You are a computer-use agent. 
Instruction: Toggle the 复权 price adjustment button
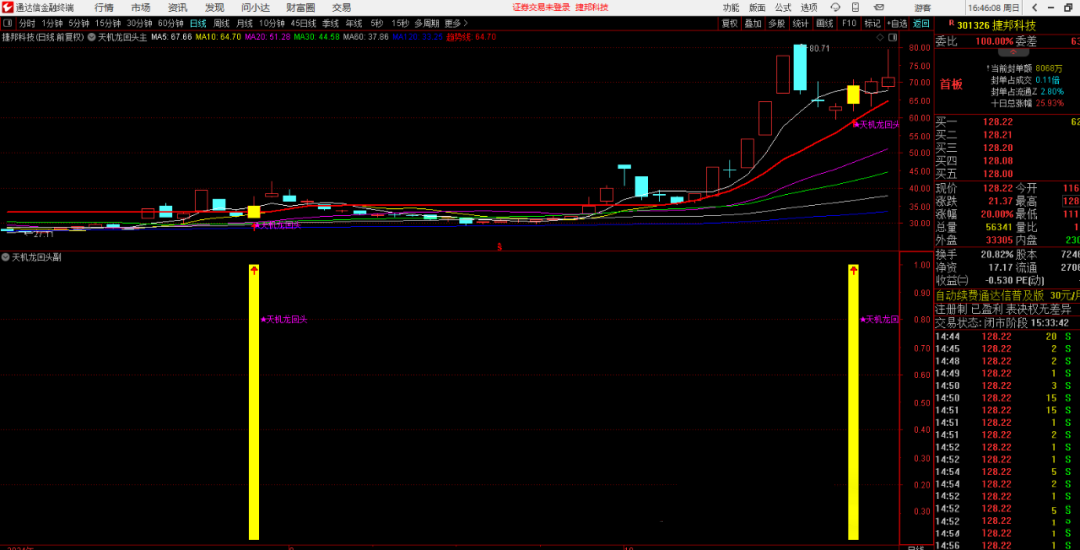(729, 23)
